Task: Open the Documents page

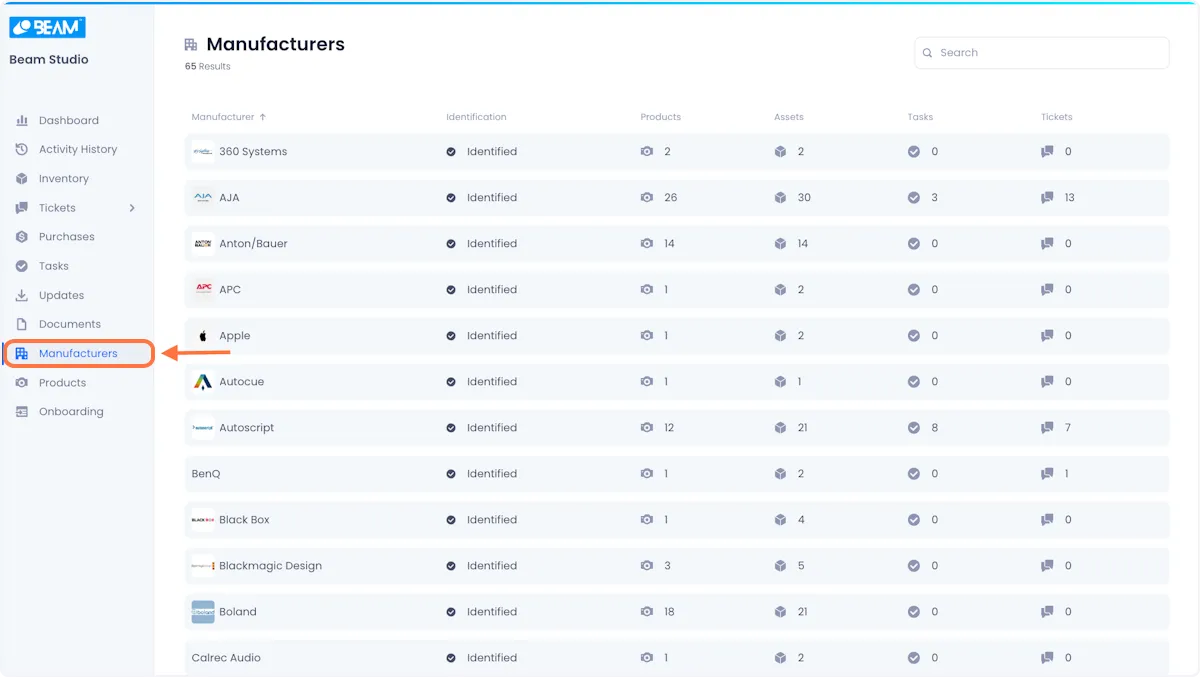Action: pos(70,324)
